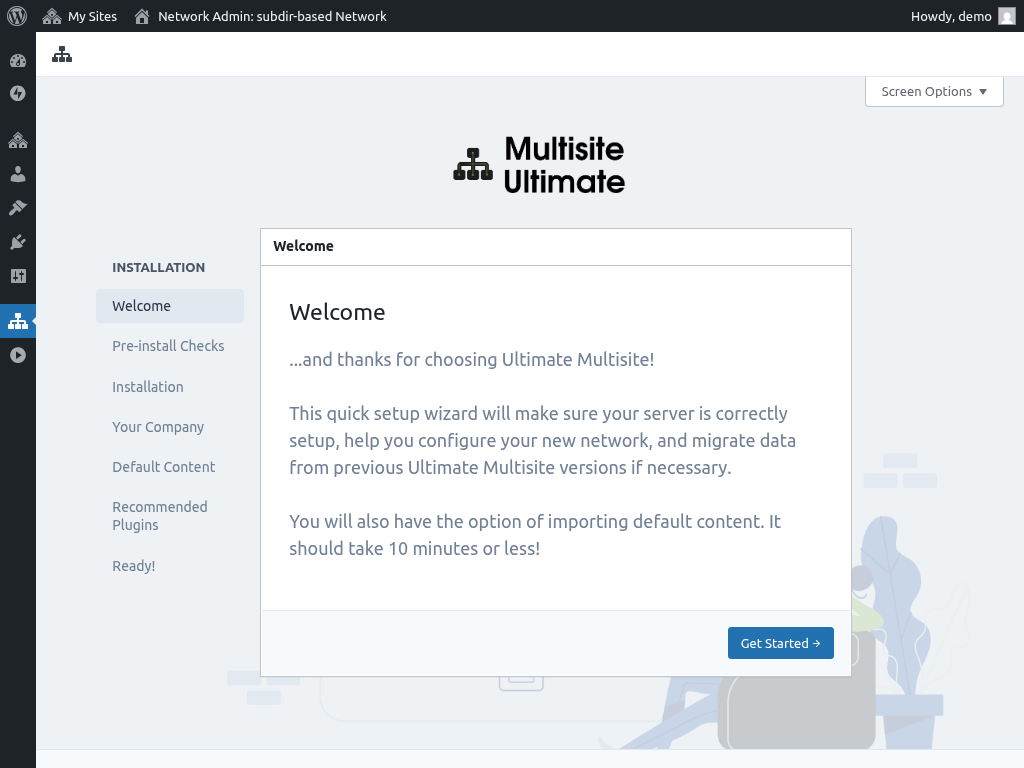Viewport: 1024px width, 768px height.
Task: Click the My Sites houses icon
Action: tap(52, 16)
